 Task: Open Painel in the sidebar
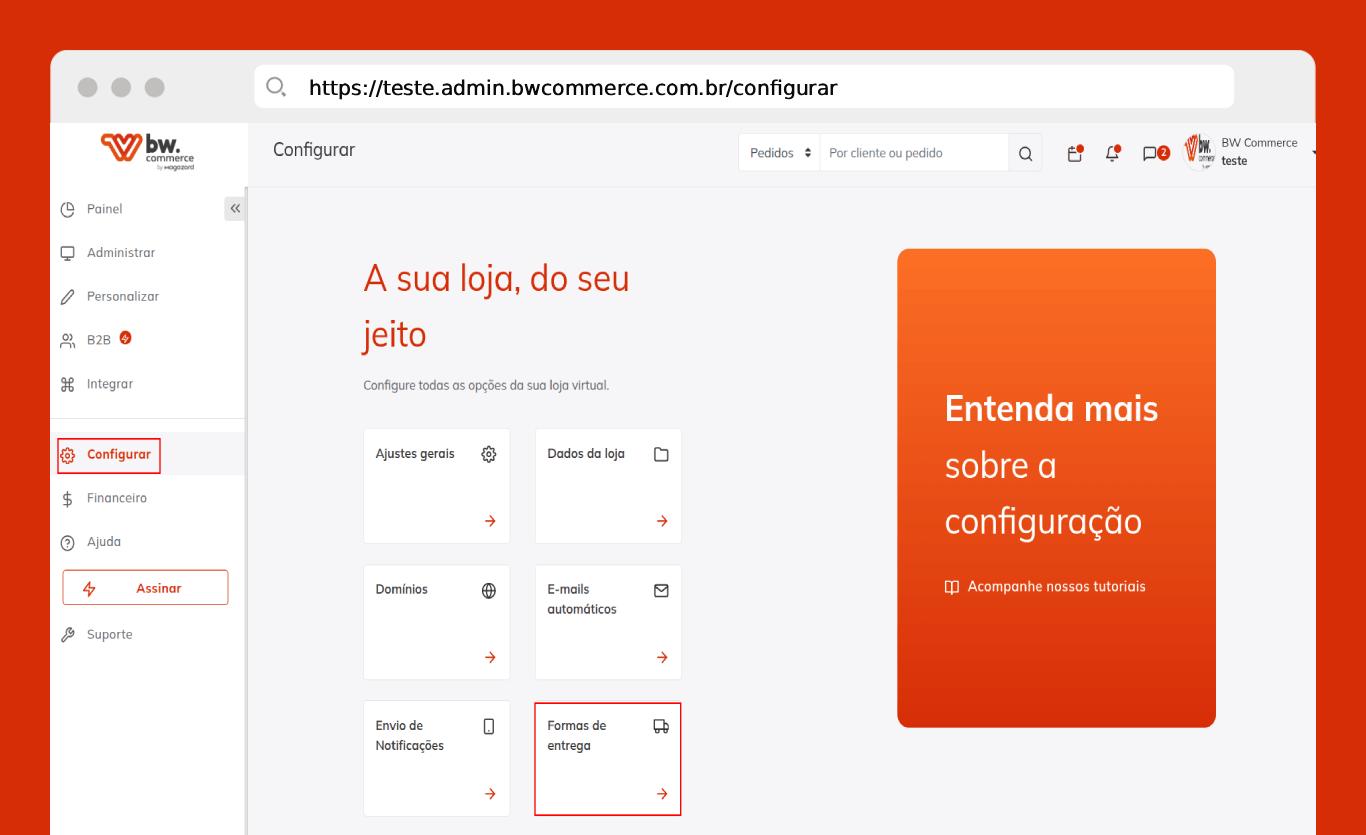pyautogui.click(x=104, y=209)
